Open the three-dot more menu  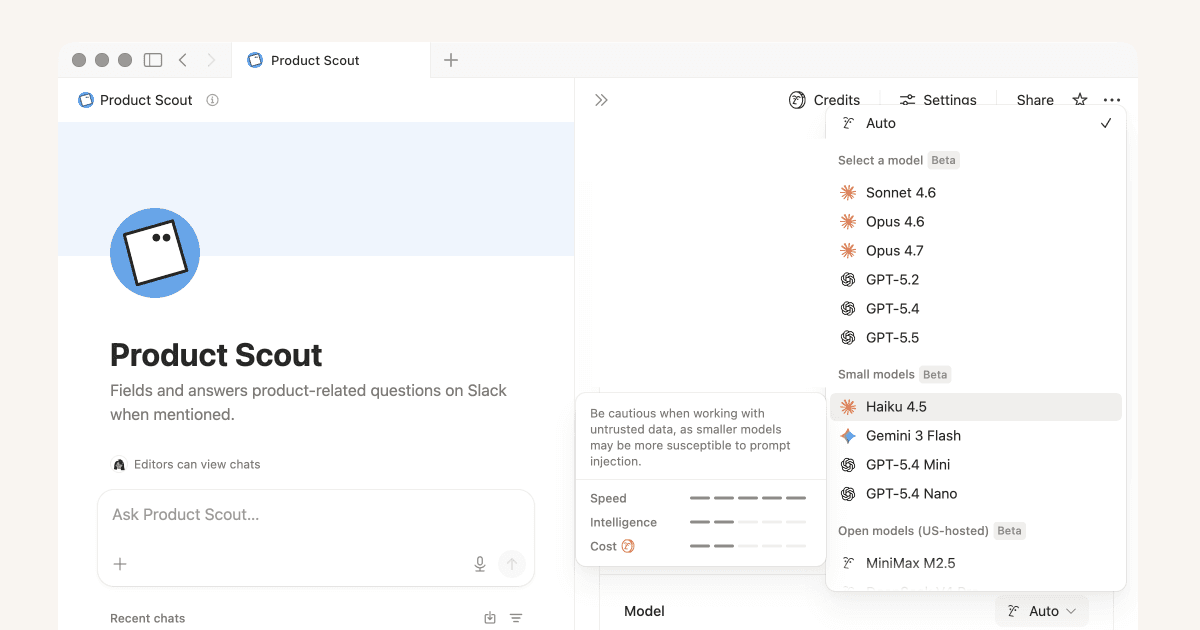[x=1112, y=100]
